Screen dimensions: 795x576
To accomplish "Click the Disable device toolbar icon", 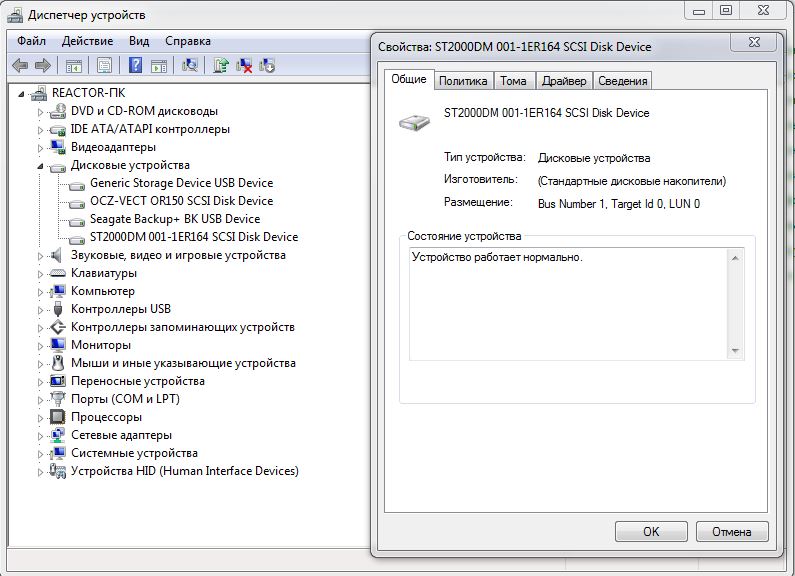I will click(x=267, y=66).
